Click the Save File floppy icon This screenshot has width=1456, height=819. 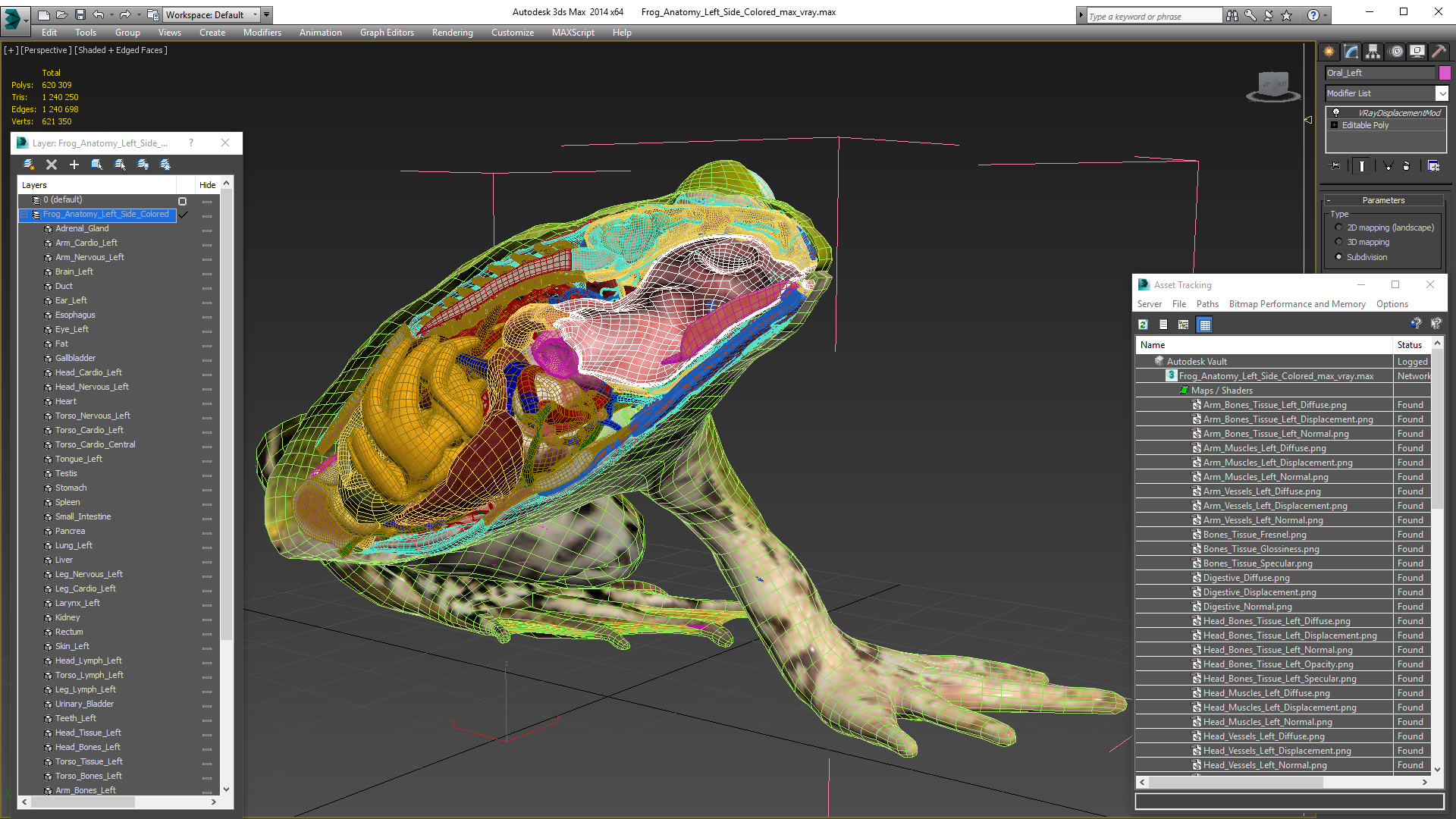point(80,14)
